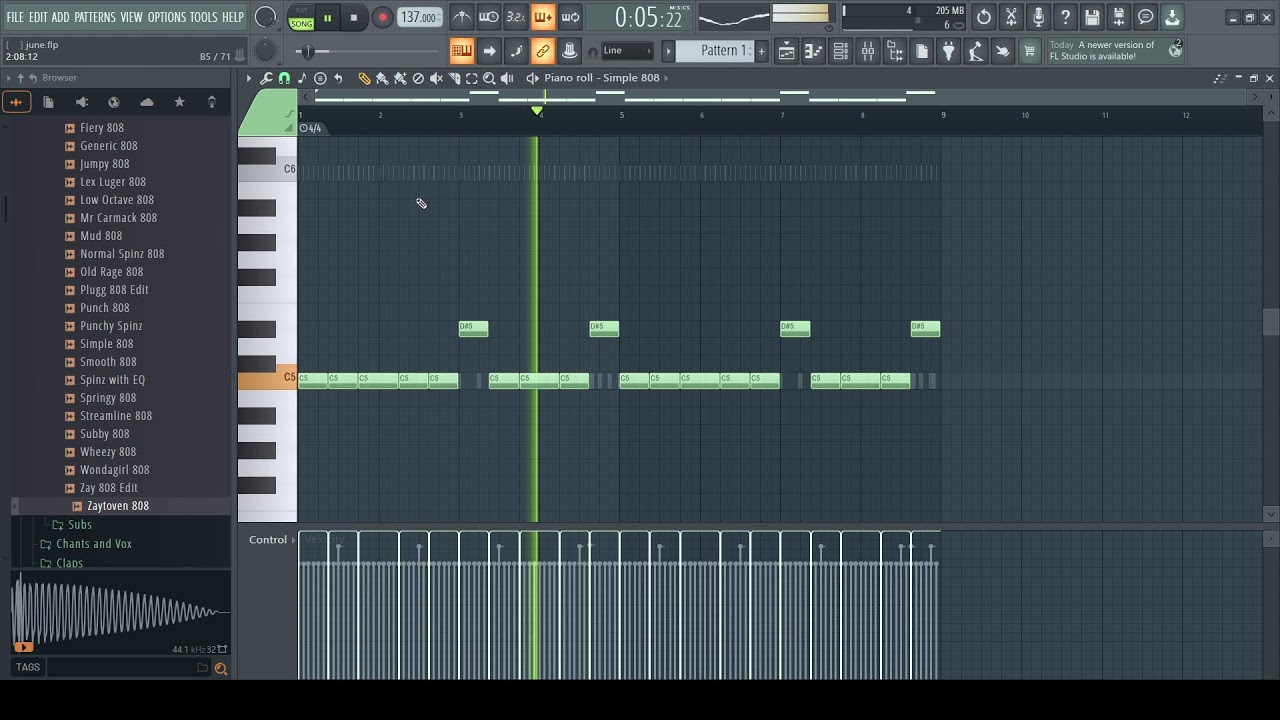Click the TAGS button in browser
1280x720 pixels.
pyautogui.click(x=28, y=667)
